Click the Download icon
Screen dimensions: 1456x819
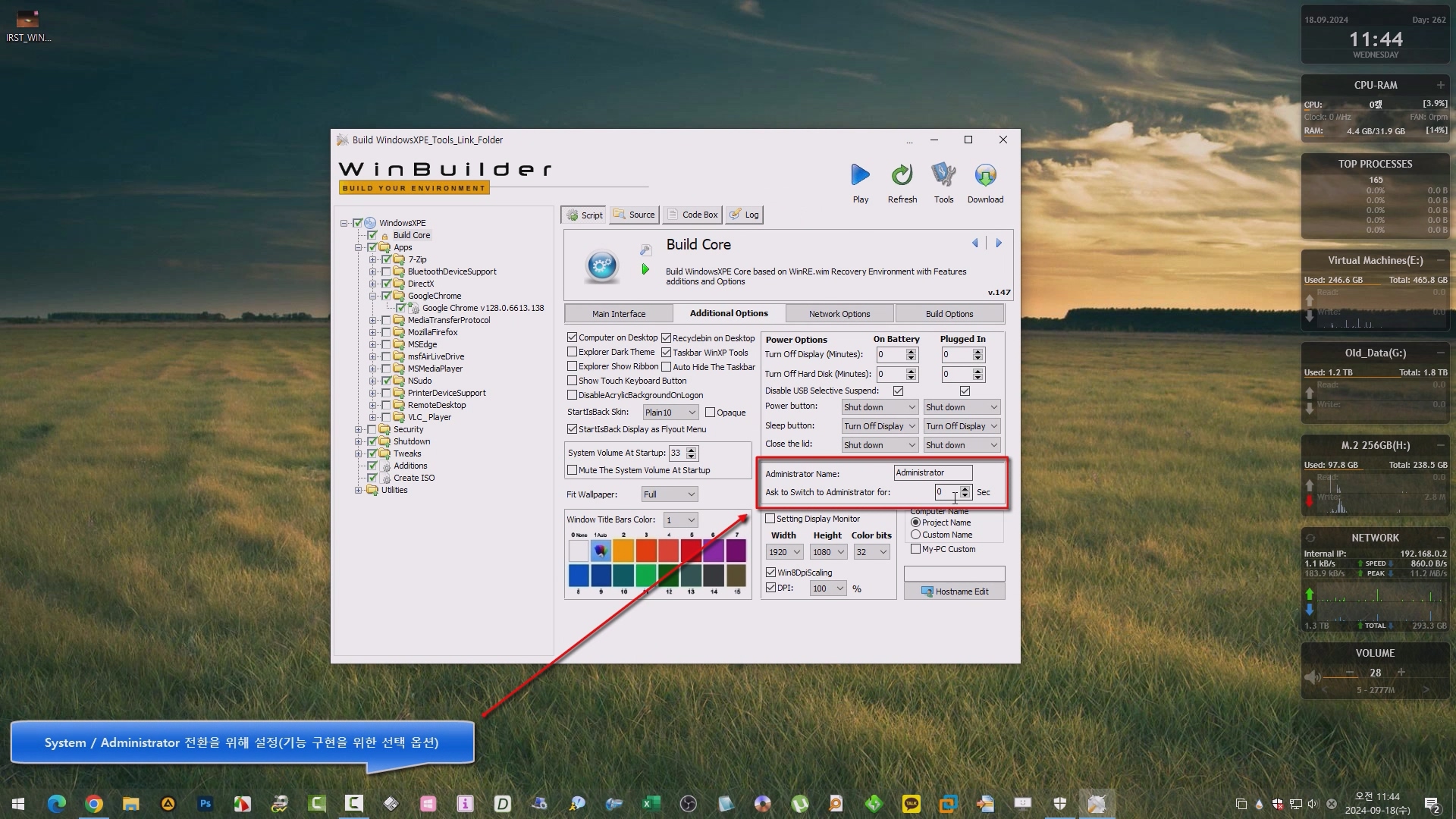[985, 176]
